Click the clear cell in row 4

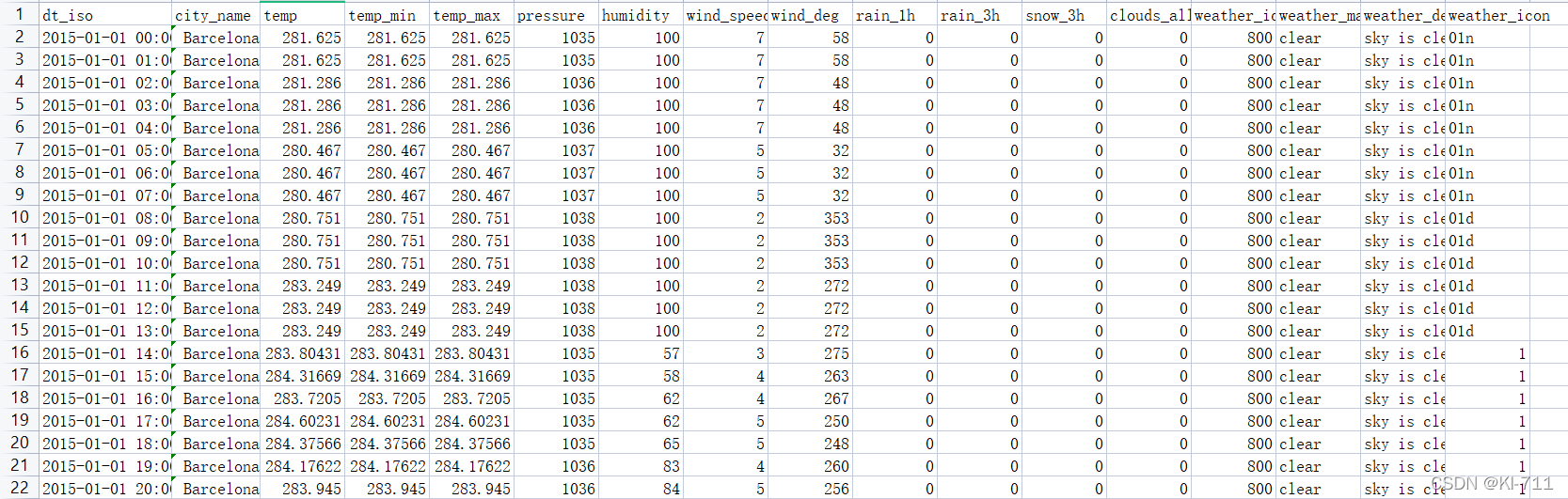point(1318,83)
